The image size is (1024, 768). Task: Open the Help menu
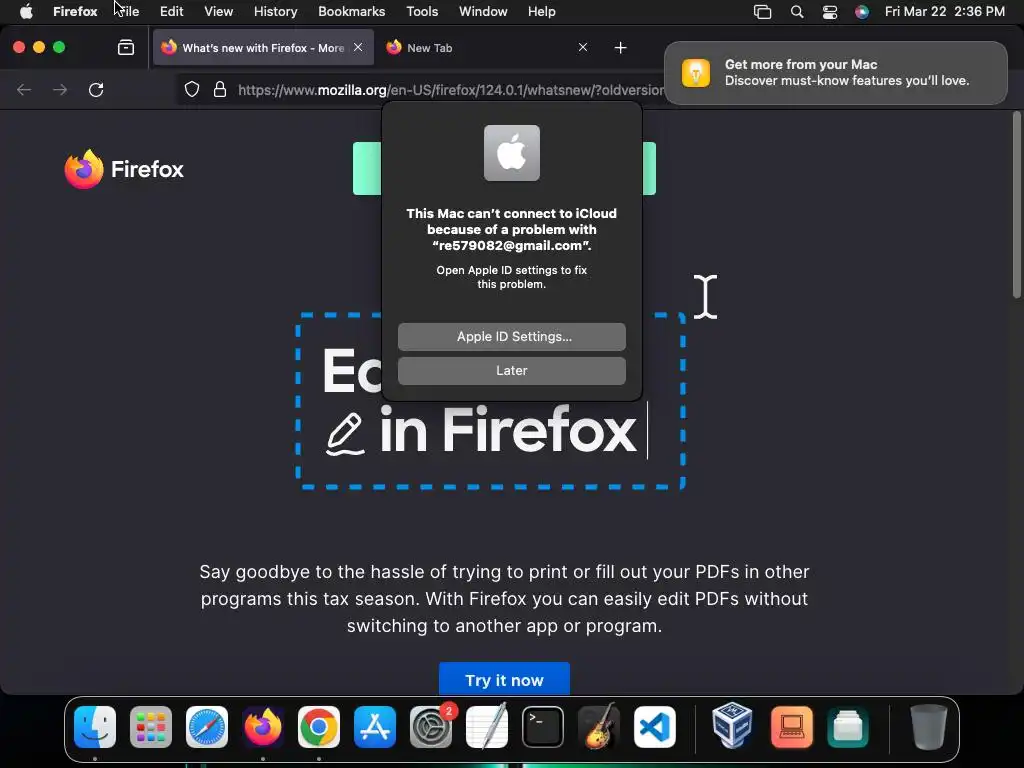click(x=541, y=11)
